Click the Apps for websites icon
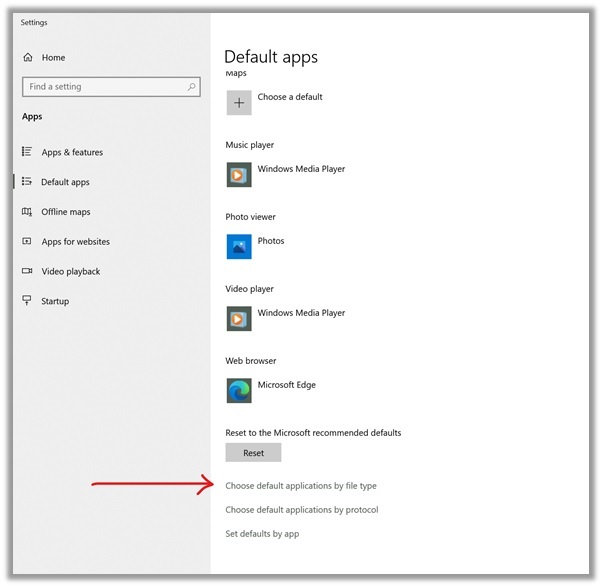Screen dimensions: 602x587 (27, 242)
